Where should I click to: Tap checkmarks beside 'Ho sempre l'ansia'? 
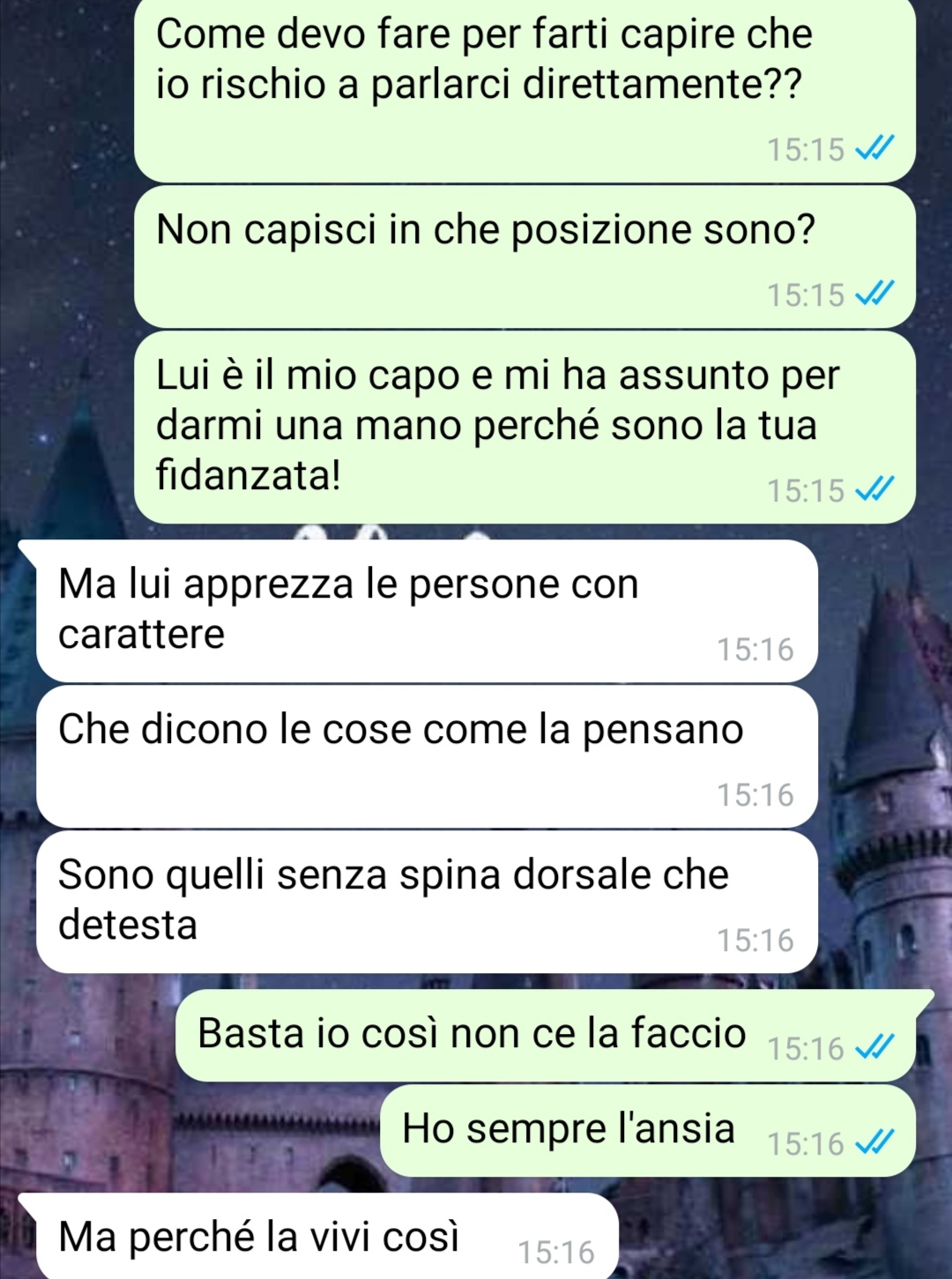click(874, 1142)
